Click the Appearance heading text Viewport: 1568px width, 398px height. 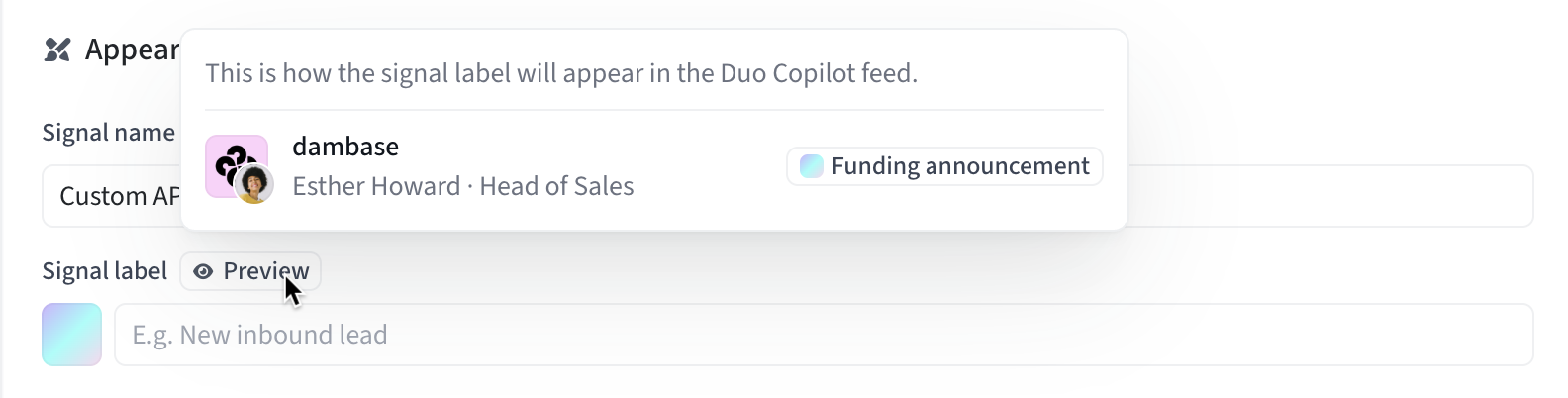pyautogui.click(x=132, y=50)
